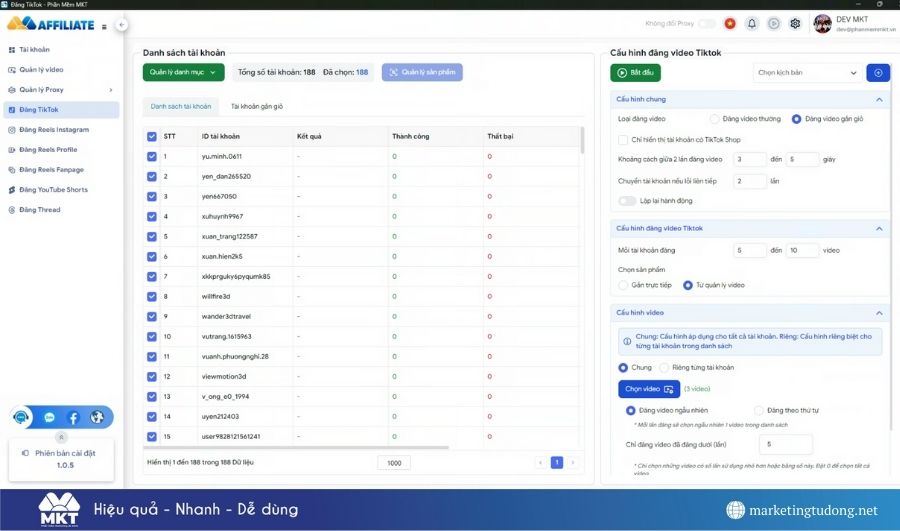Click the info icon in Cấu hình video note
900x531 pixels.
627,341
